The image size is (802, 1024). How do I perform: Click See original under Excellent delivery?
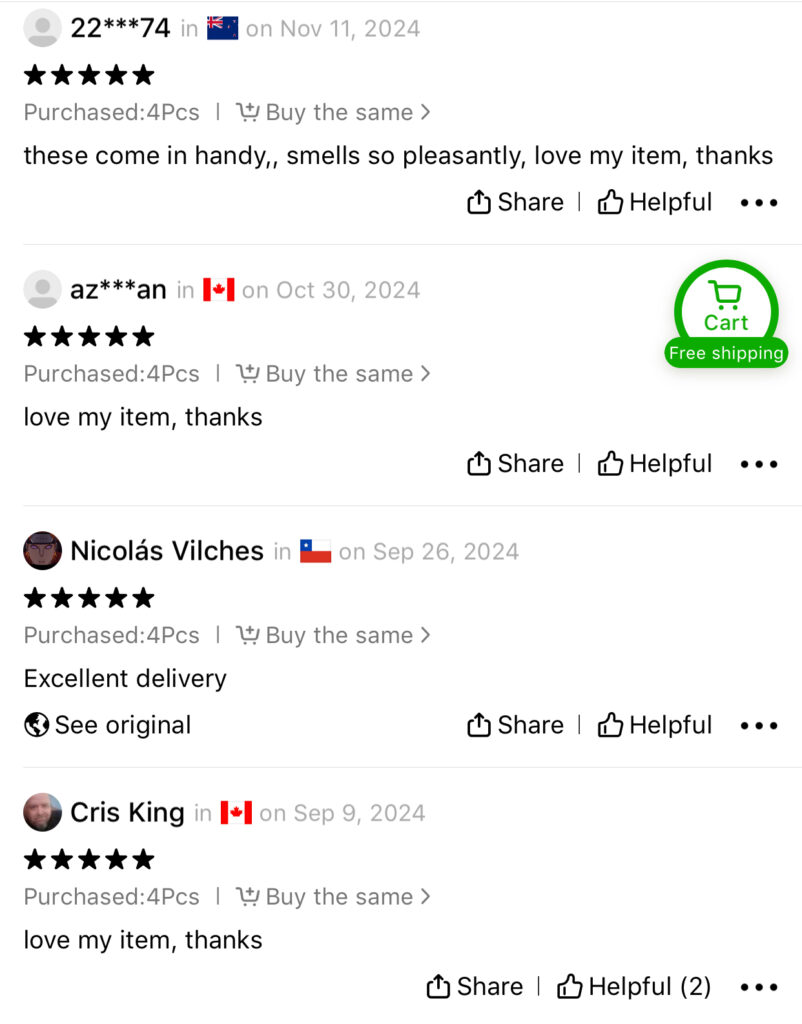108,725
